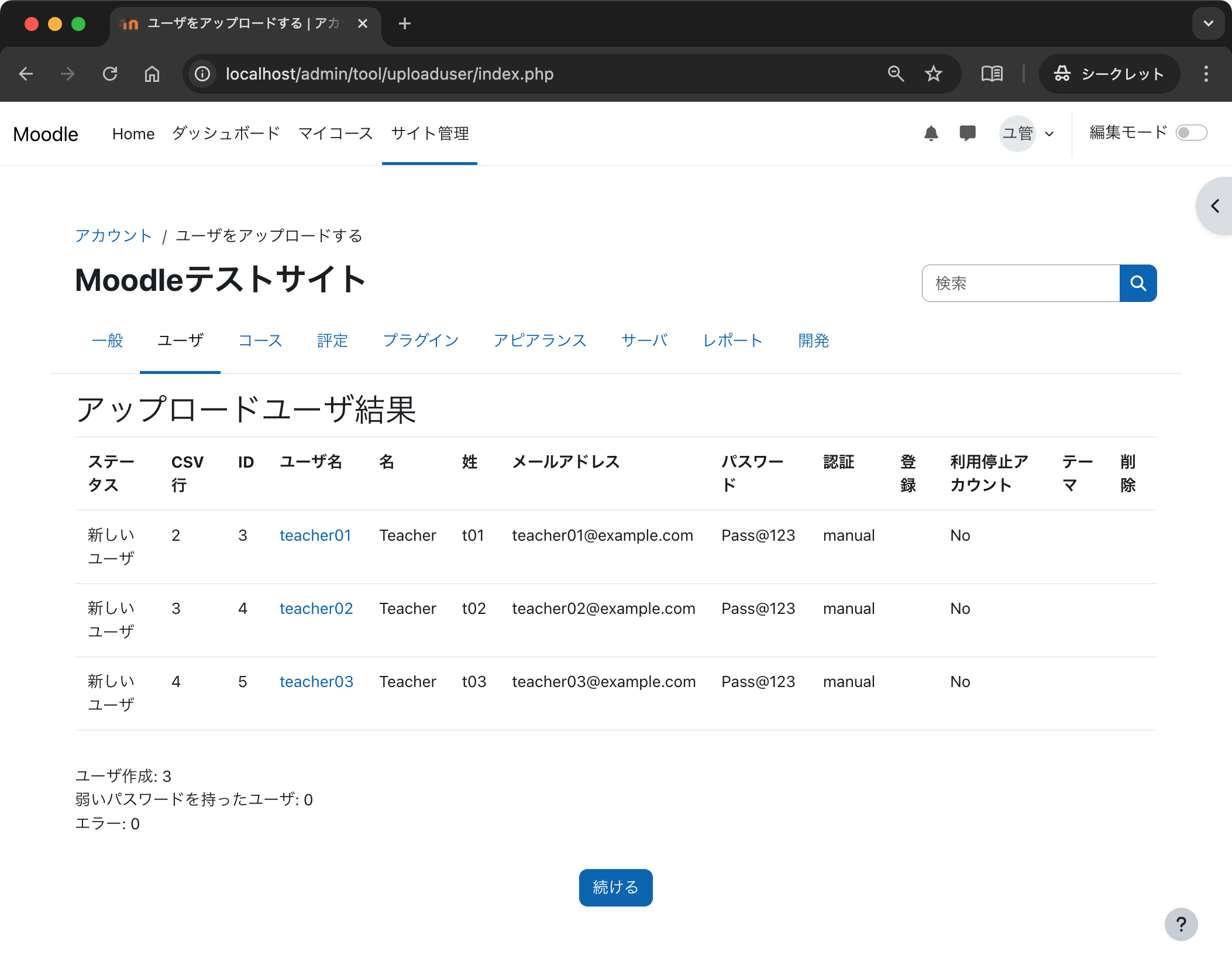Screen dimensions: 1232x975
Task: Select サイト管理 in the navigation
Action: (429, 133)
